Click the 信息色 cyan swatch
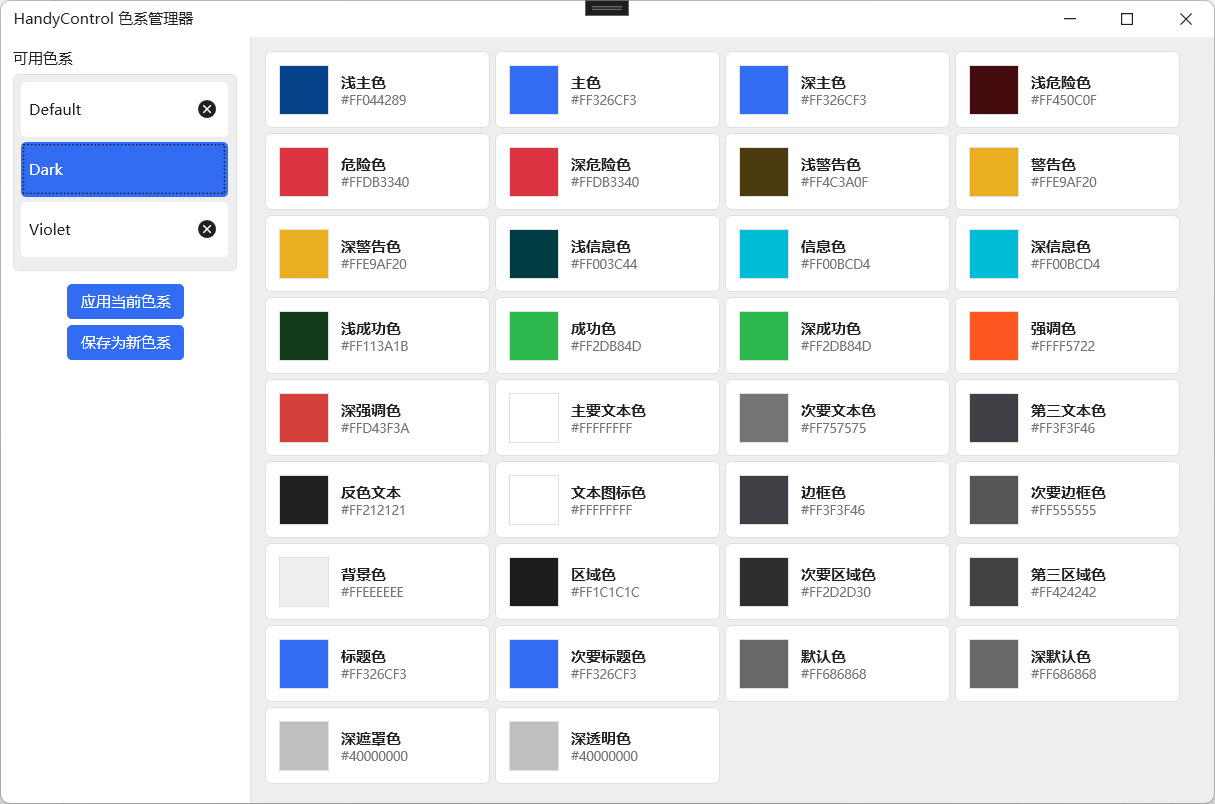 point(763,253)
